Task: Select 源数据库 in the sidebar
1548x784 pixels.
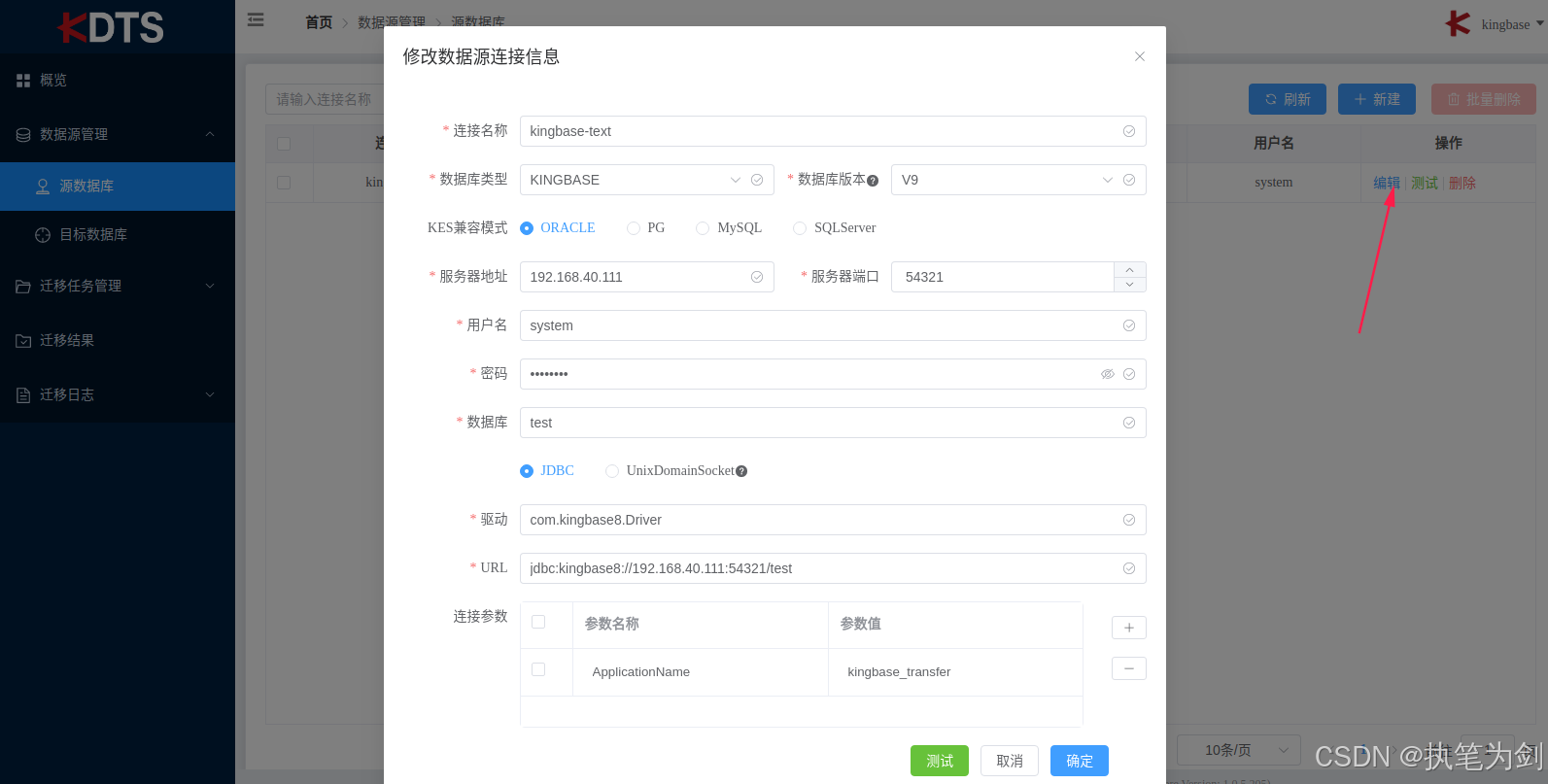Action: tap(118, 187)
